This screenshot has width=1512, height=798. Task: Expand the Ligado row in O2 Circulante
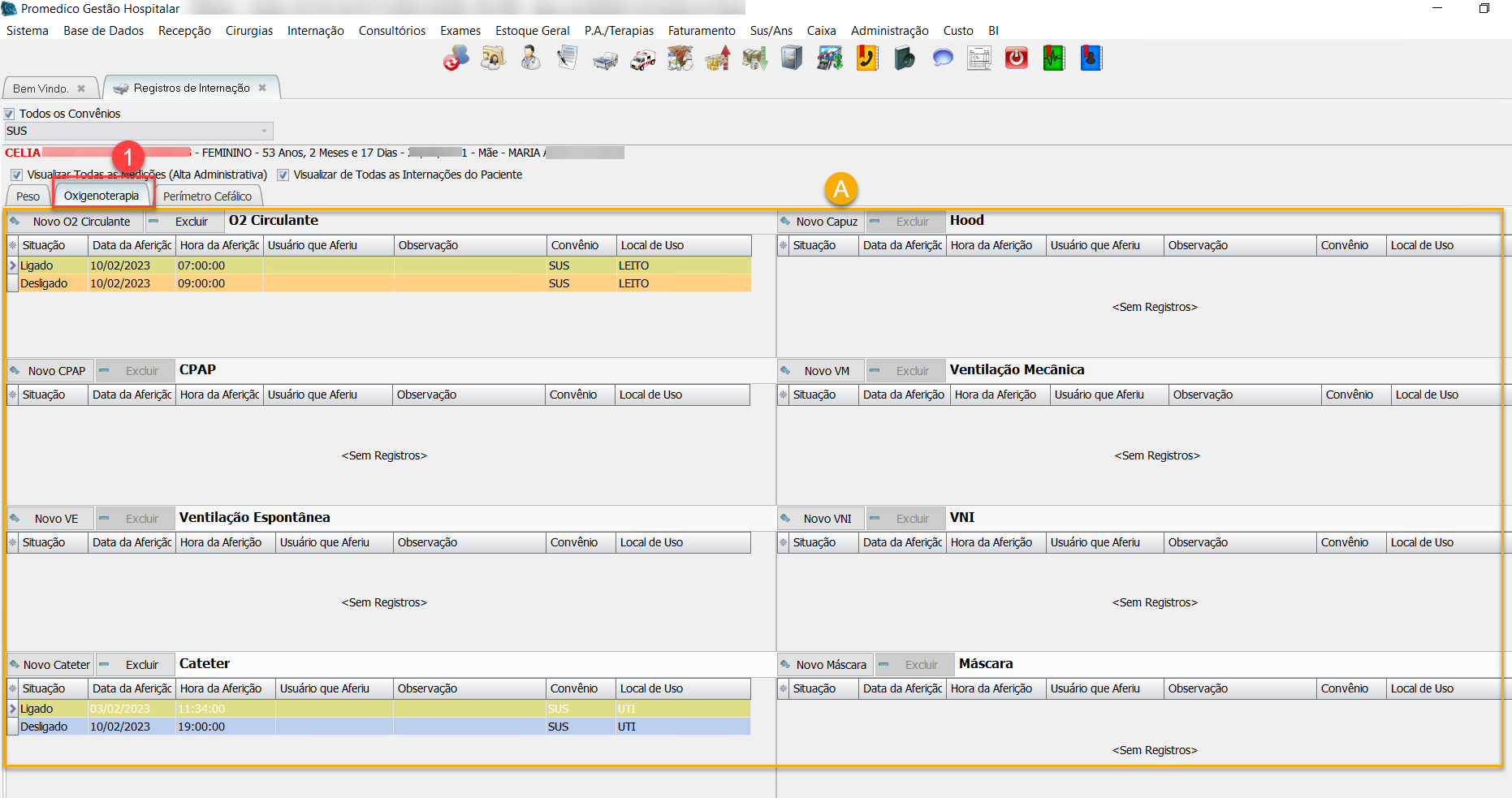coord(12,265)
